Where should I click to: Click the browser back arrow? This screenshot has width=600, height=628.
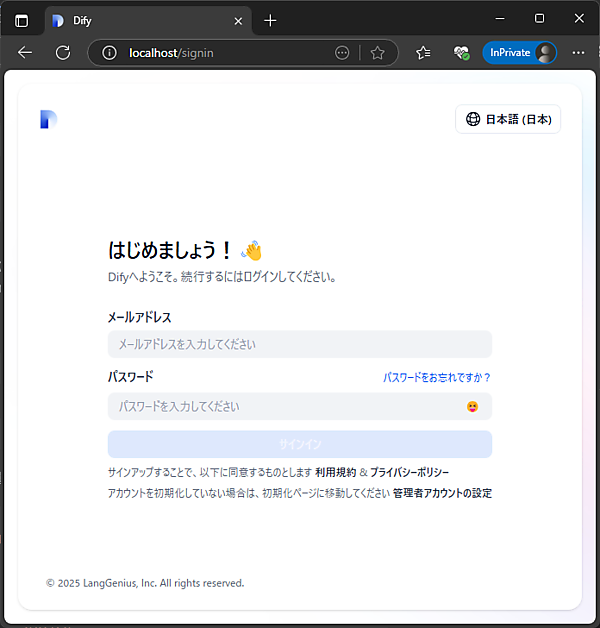tap(25, 53)
